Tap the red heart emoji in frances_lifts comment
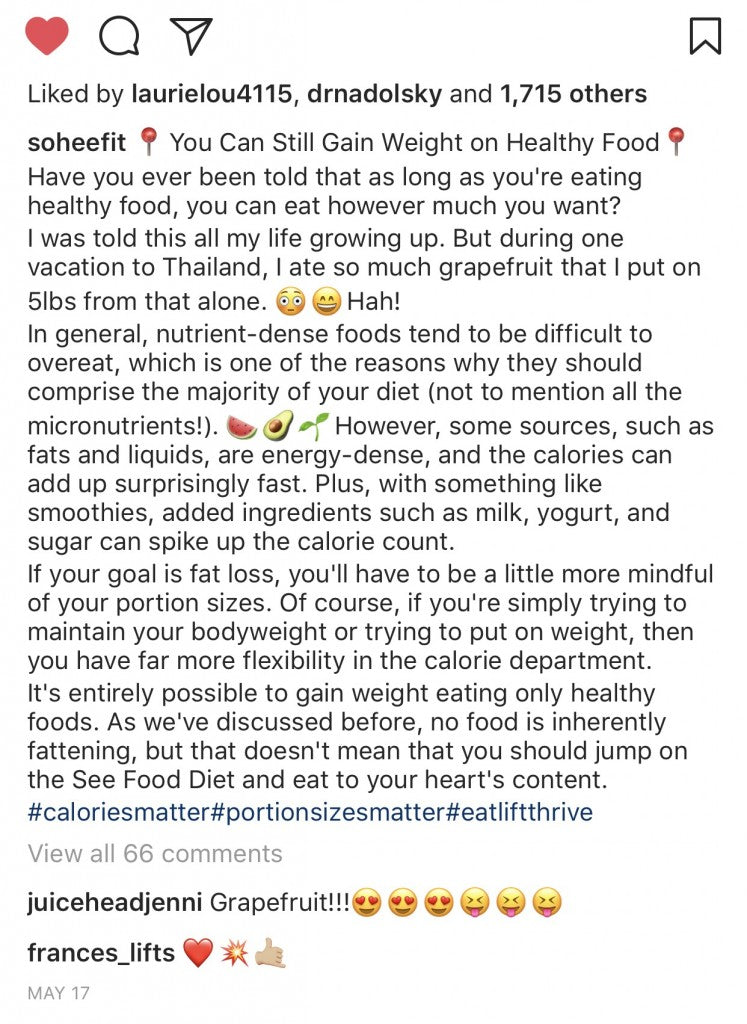The image size is (747, 1024). pos(199,954)
